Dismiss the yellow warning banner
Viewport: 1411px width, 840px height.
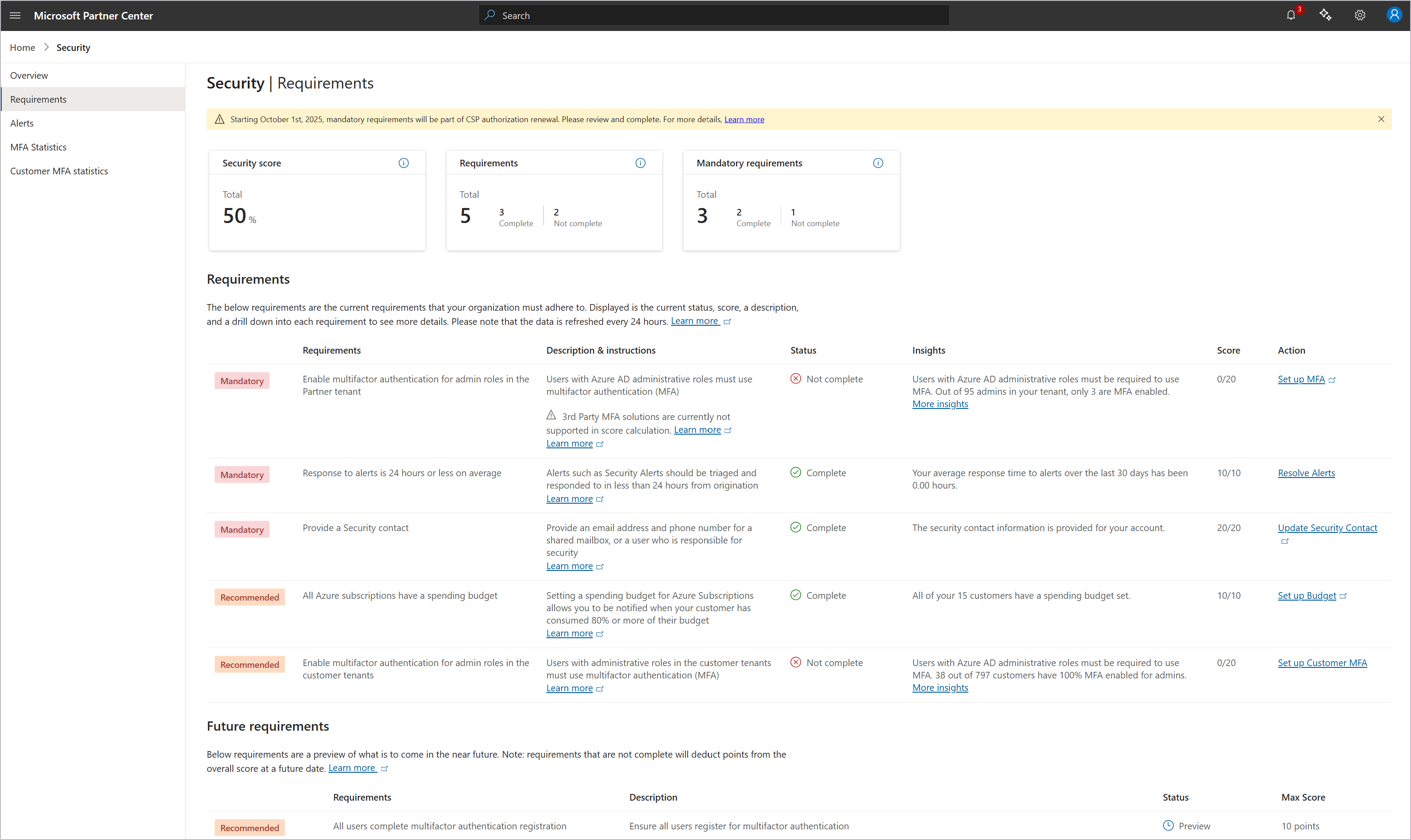(1381, 119)
